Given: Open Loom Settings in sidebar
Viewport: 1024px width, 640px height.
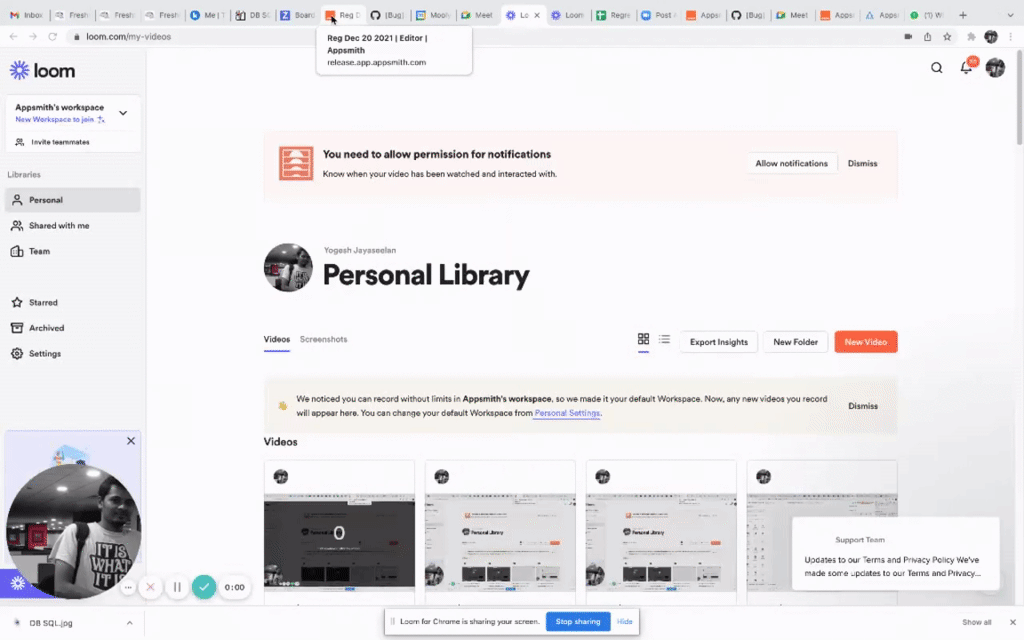Looking at the screenshot, I should pos(72,353).
